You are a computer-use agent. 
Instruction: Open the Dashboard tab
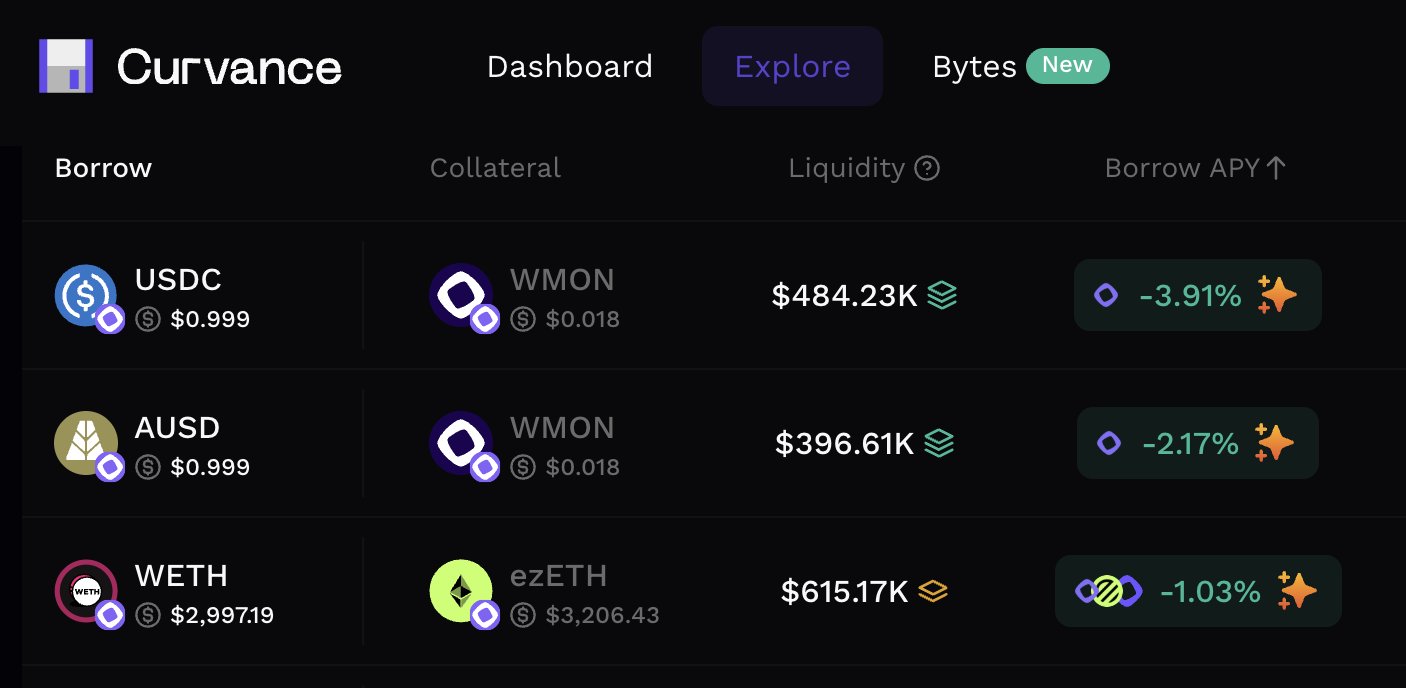click(569, 67)
